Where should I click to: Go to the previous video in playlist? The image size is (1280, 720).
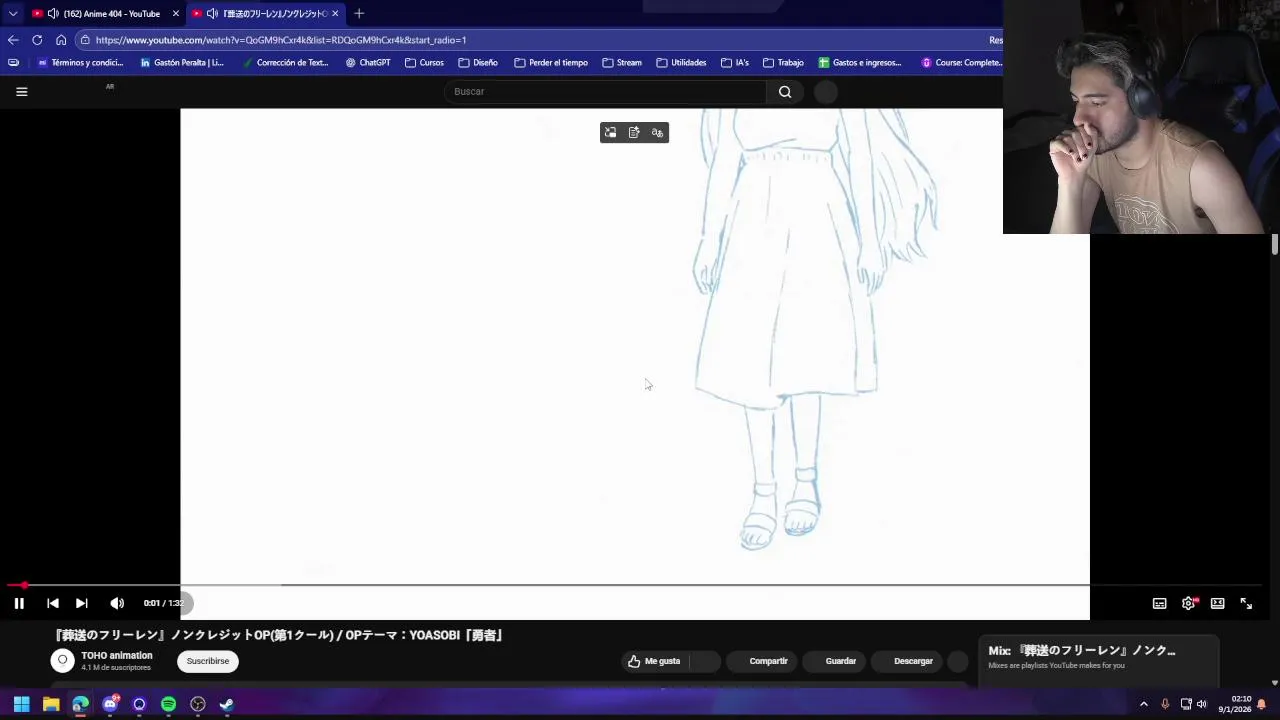pos(53,603)
